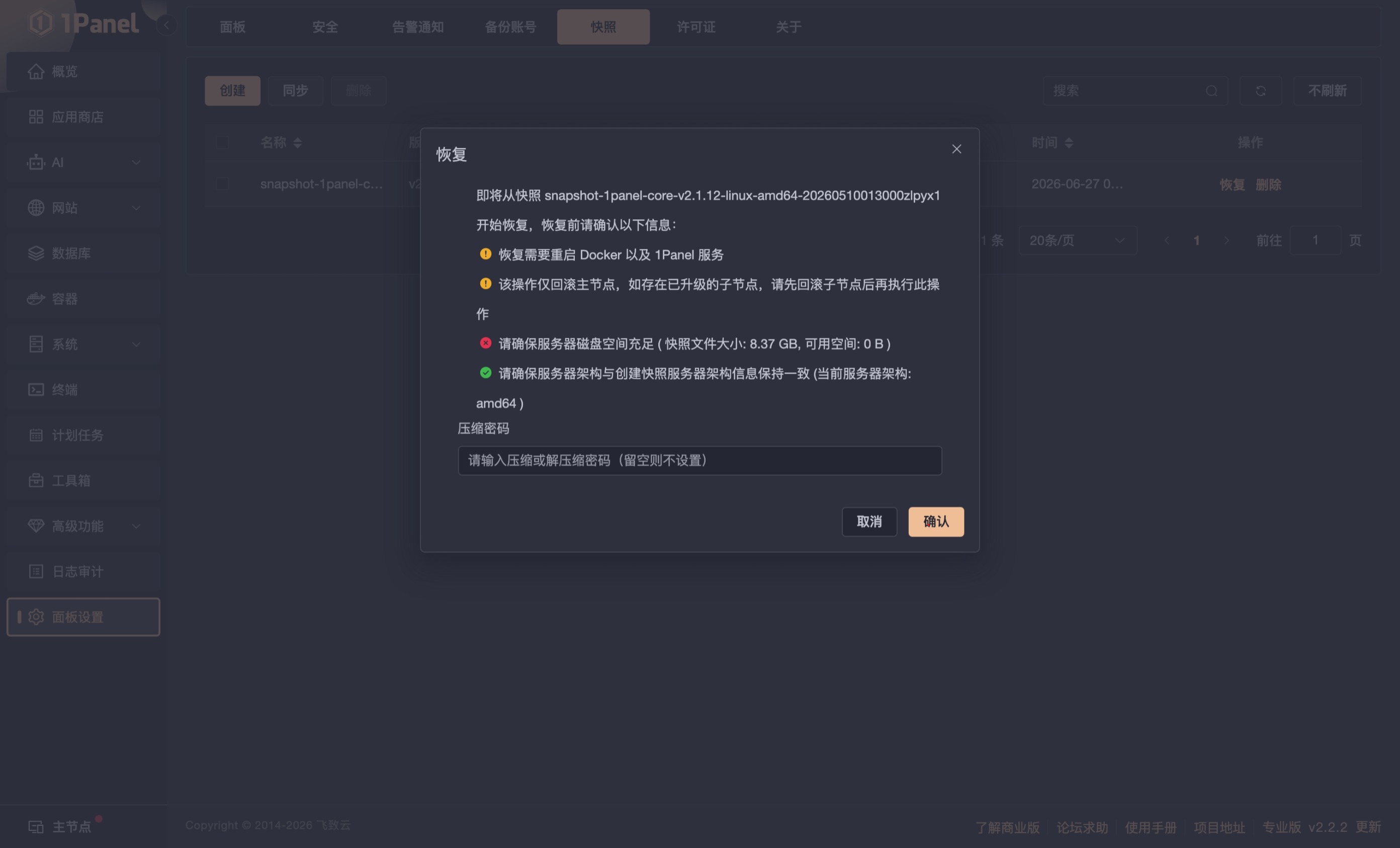The image size is (1400, 848).
Task: Switch to the 备份账号 tab
Action: pyautogui.click(x=510, y=27)
